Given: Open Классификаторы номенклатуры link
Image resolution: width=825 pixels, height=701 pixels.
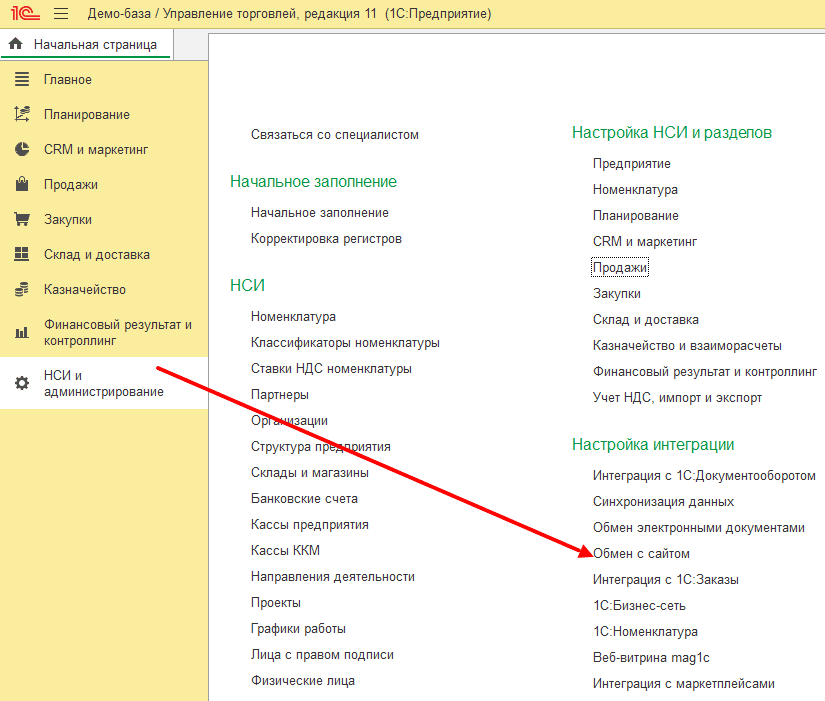Looking at the screenshot, I should coord(345,343).
